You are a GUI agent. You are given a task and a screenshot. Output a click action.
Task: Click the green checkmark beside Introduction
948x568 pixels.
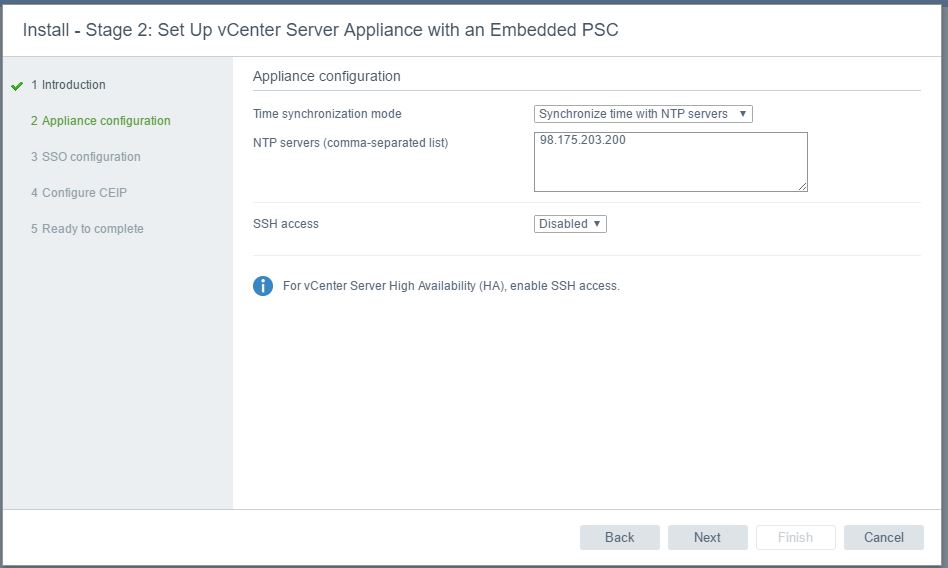17,86
